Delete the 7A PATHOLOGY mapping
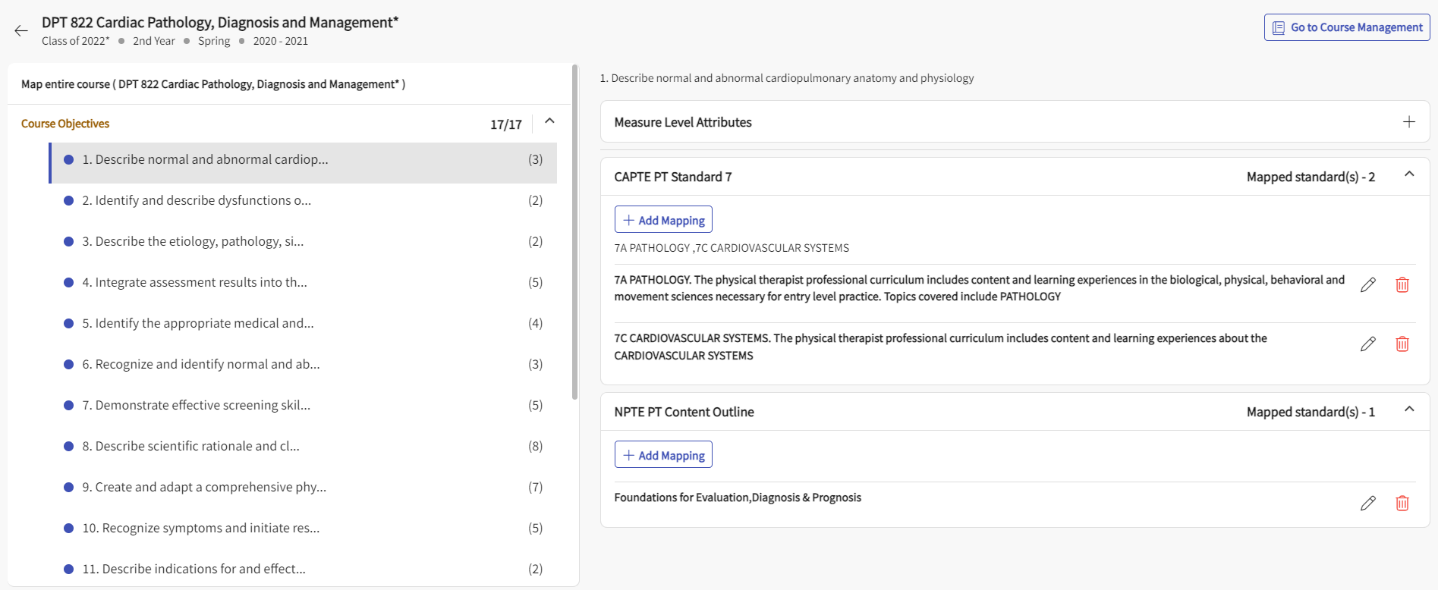Image resolution: width=1438 pixels, height=590 pixels. pyautogui.click(x=1402, y=285)
